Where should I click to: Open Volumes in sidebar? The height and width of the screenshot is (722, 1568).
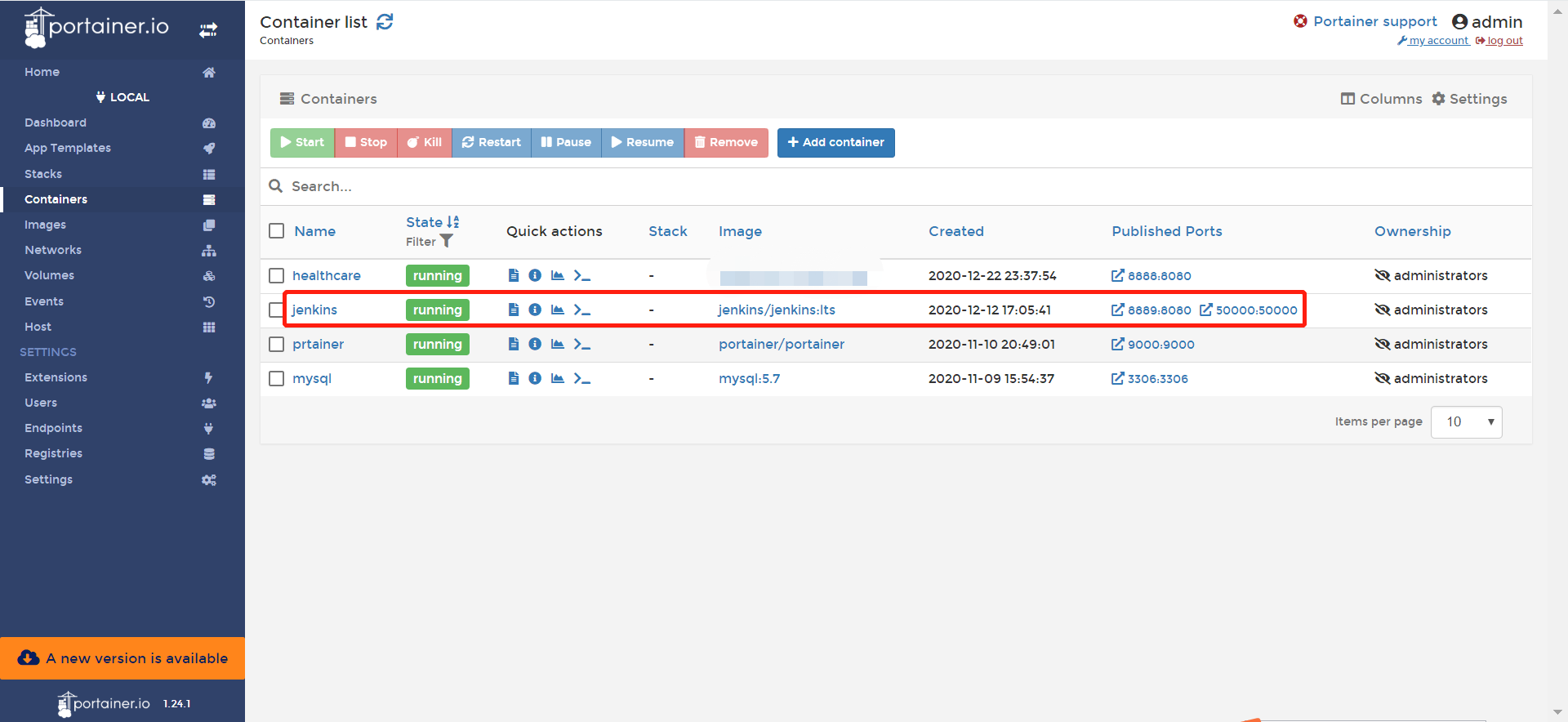click(x=122, y=275)
